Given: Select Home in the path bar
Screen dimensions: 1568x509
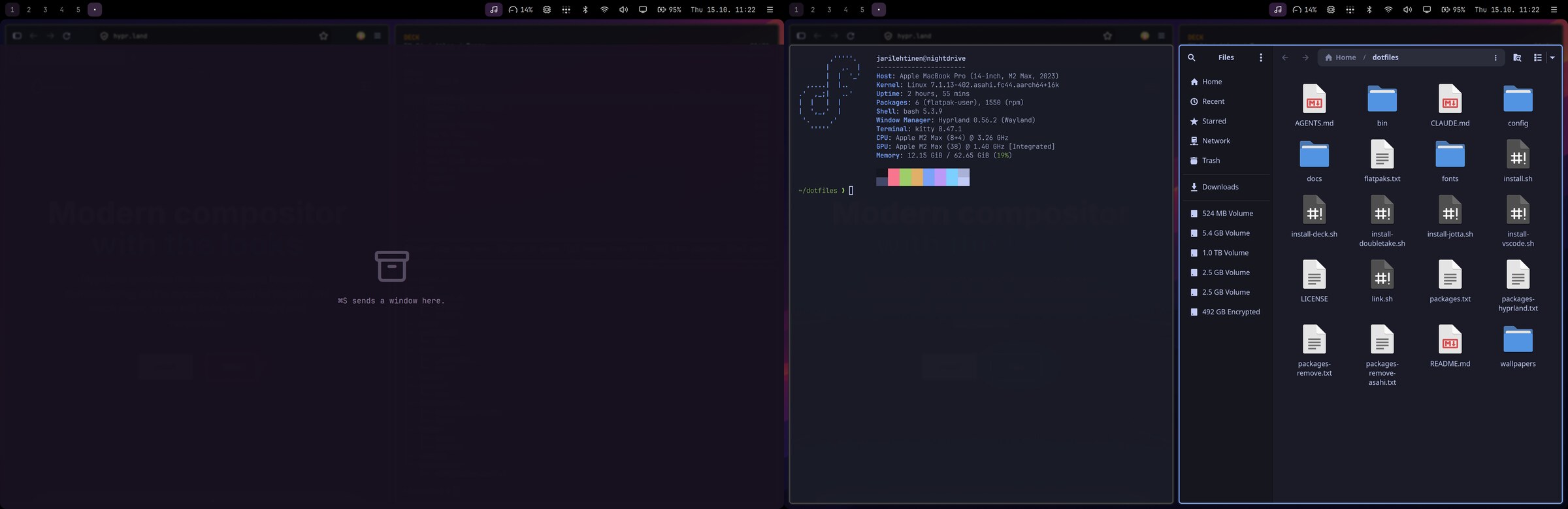Looking at the screenshot, I should 1340,57.
